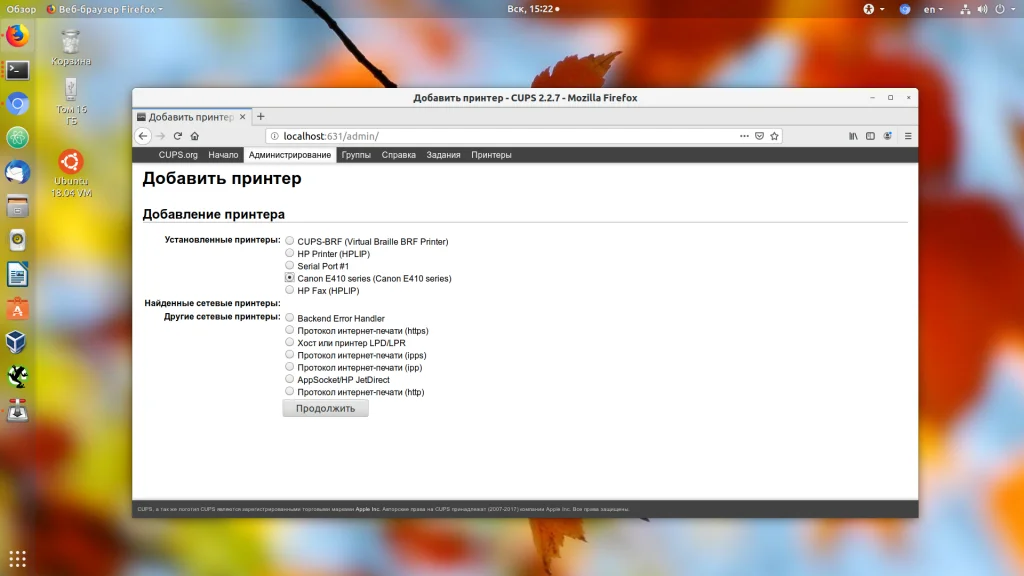Open the Firefox app menu in top bar
Viewport: 1024px width, 576px height.
tap(104, 9)
